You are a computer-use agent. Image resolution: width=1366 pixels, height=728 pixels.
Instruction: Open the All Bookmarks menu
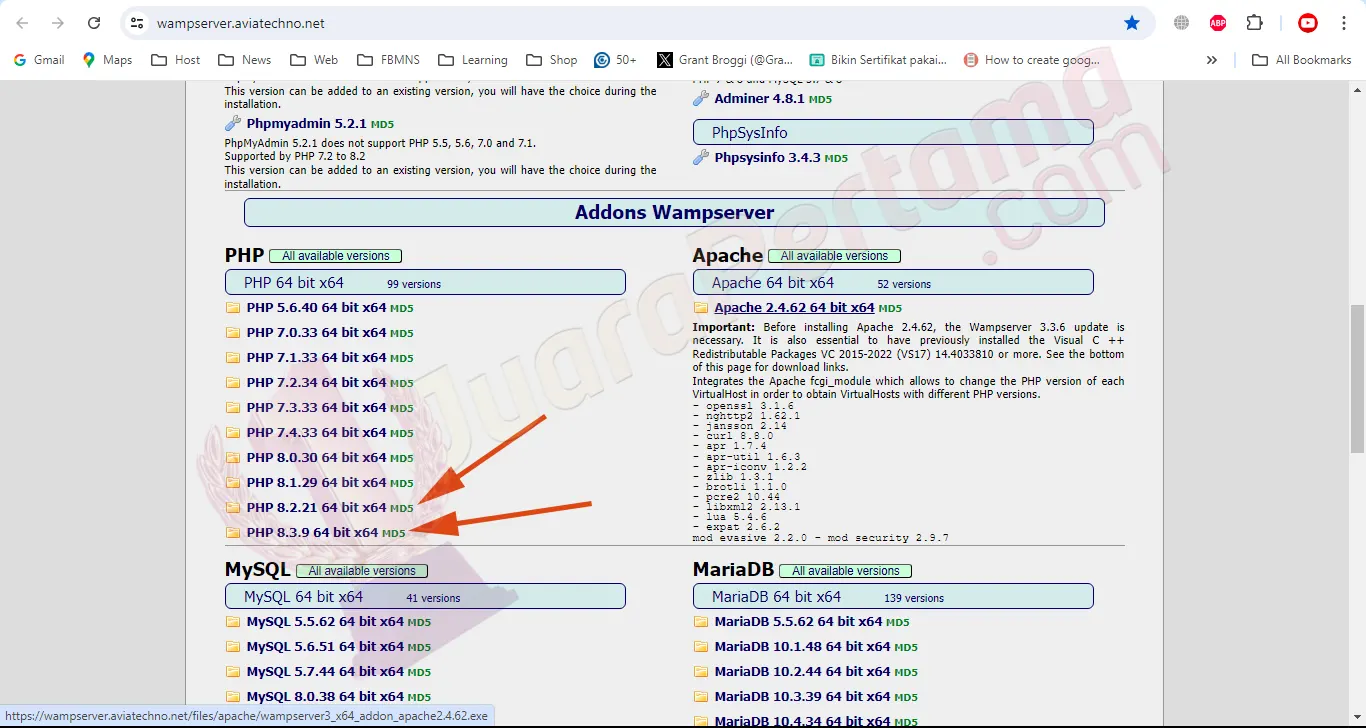1301,59
